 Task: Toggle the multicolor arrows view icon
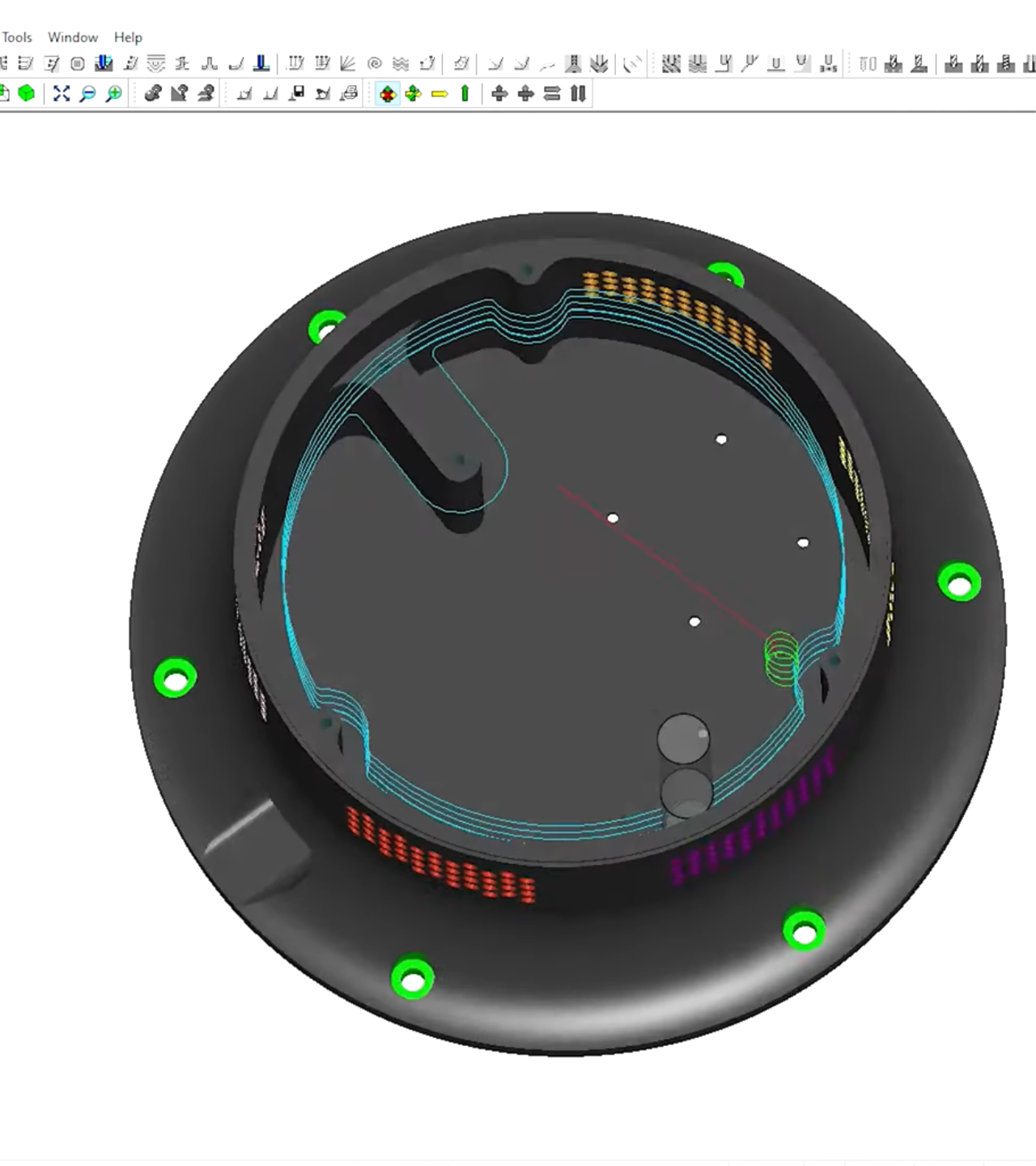click(x=388, y=94)
